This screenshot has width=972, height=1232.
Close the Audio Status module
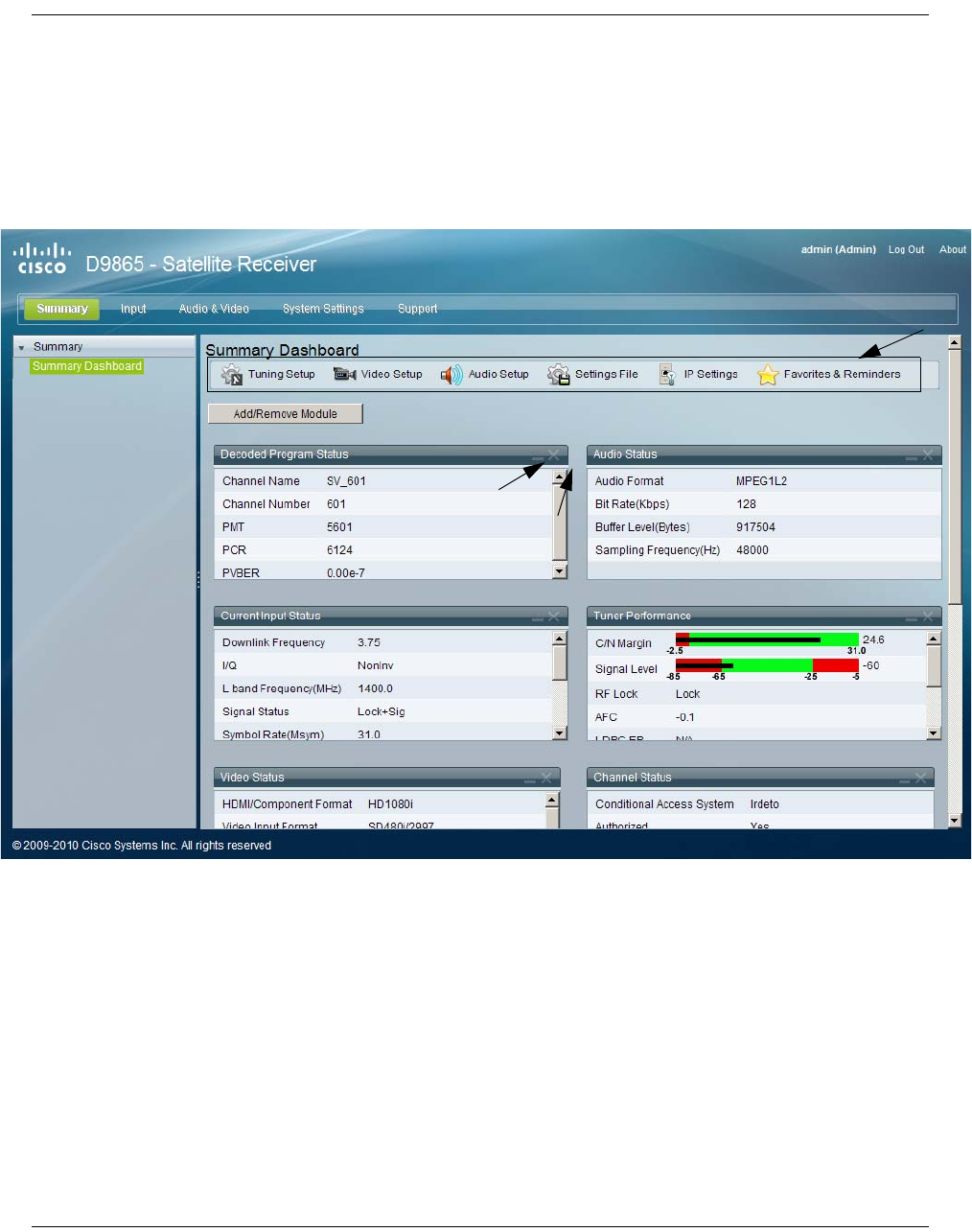click(927, 455)
